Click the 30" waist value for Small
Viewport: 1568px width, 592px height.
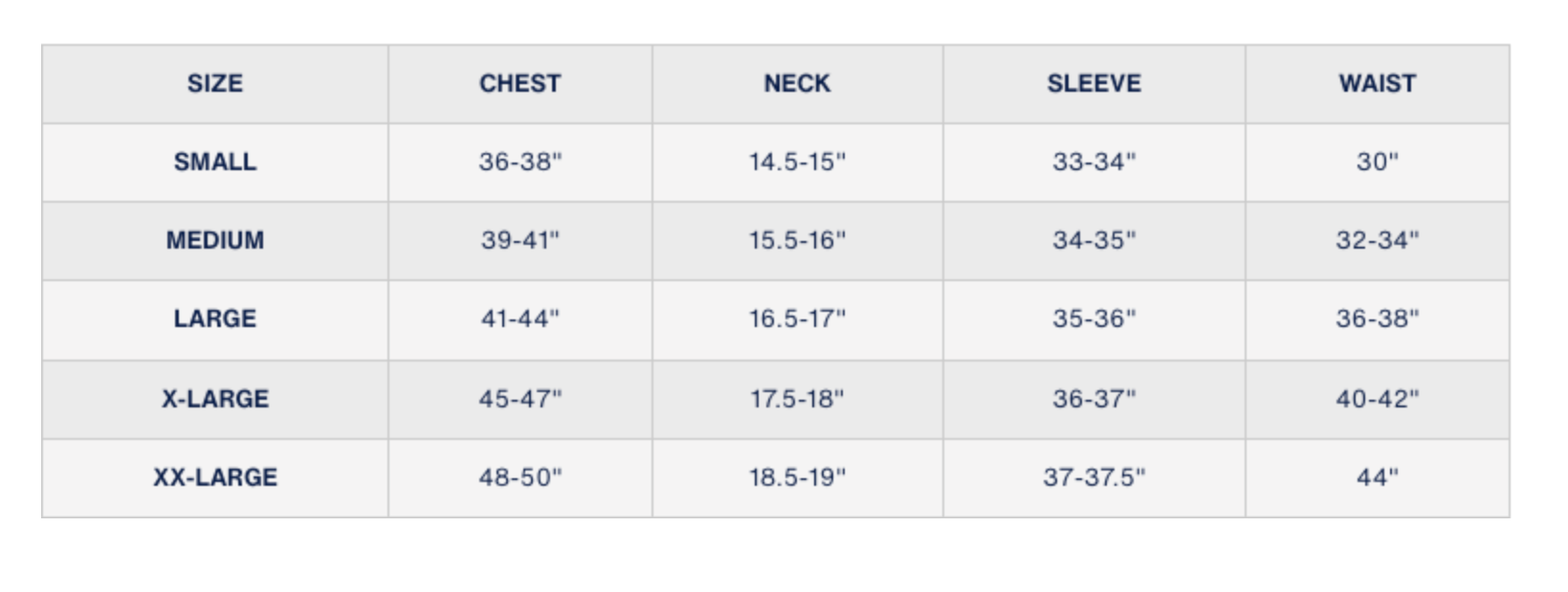point(1378,163)
